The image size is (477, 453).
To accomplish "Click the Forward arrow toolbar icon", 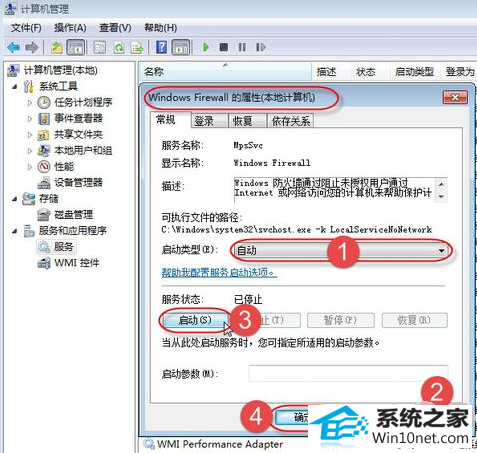I will (32, 48).
